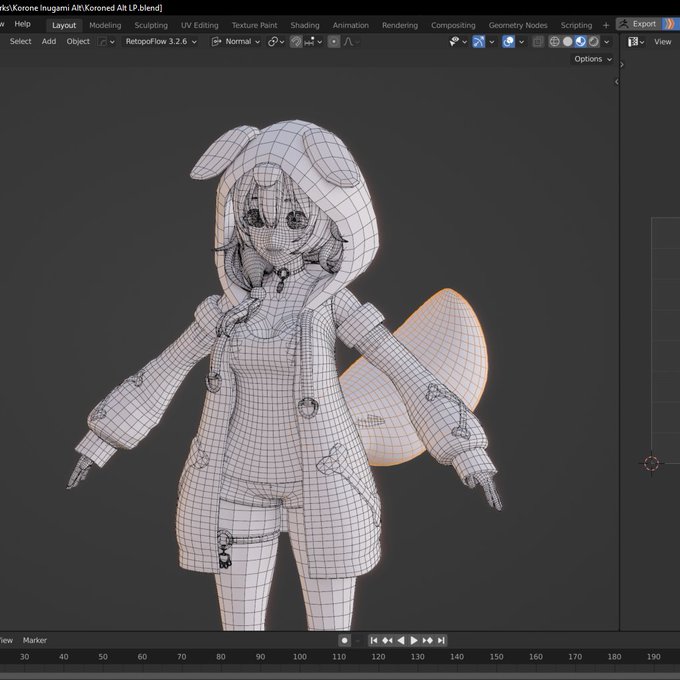680x680 pixels.
Task: Click frame 100 on the timeline ruler
Action: [x=299, y=657]
